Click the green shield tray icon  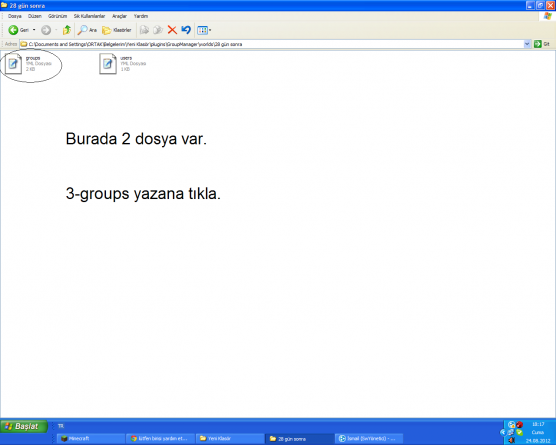(519, 432)
